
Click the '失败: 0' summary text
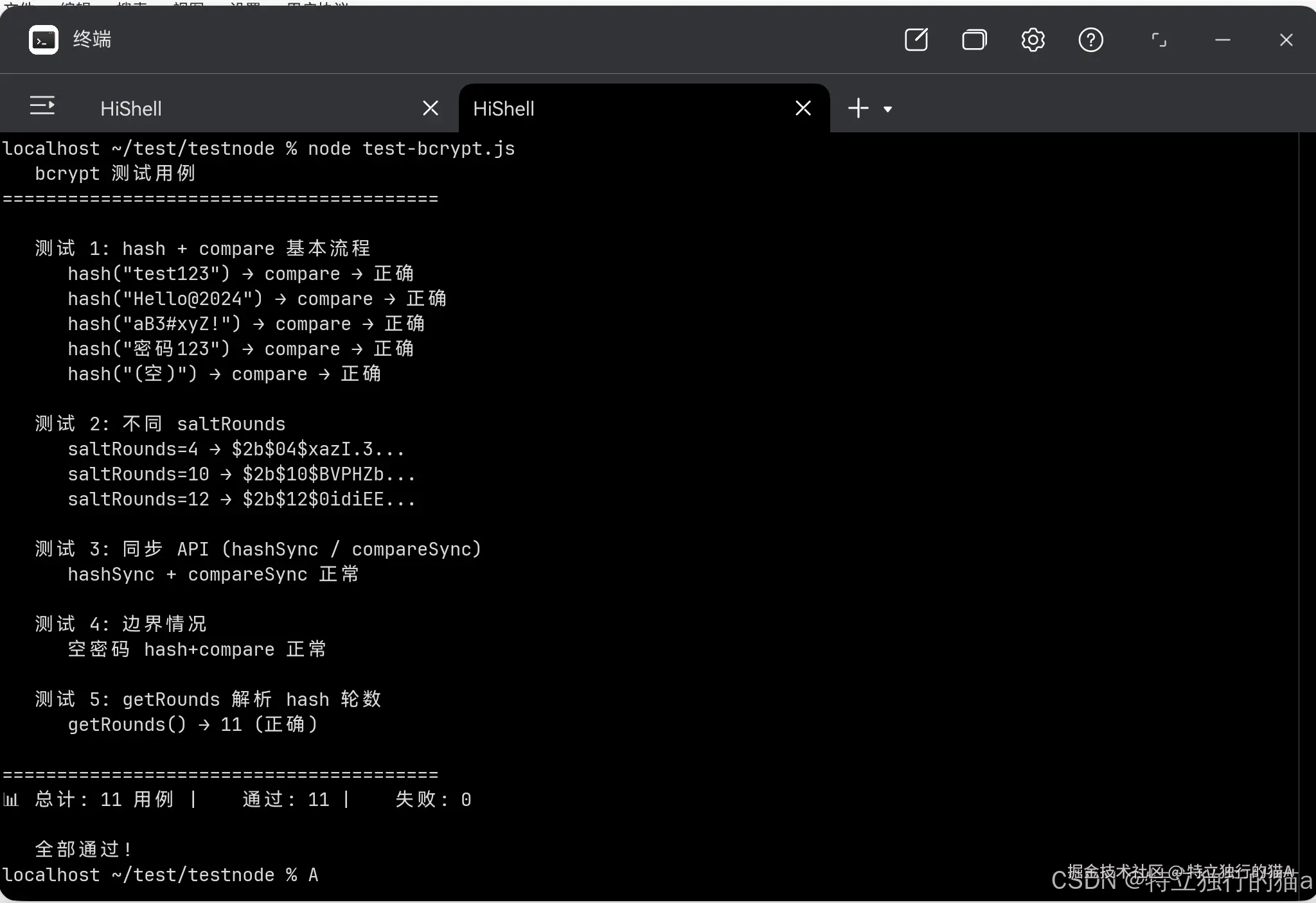[x=434, y=800]
